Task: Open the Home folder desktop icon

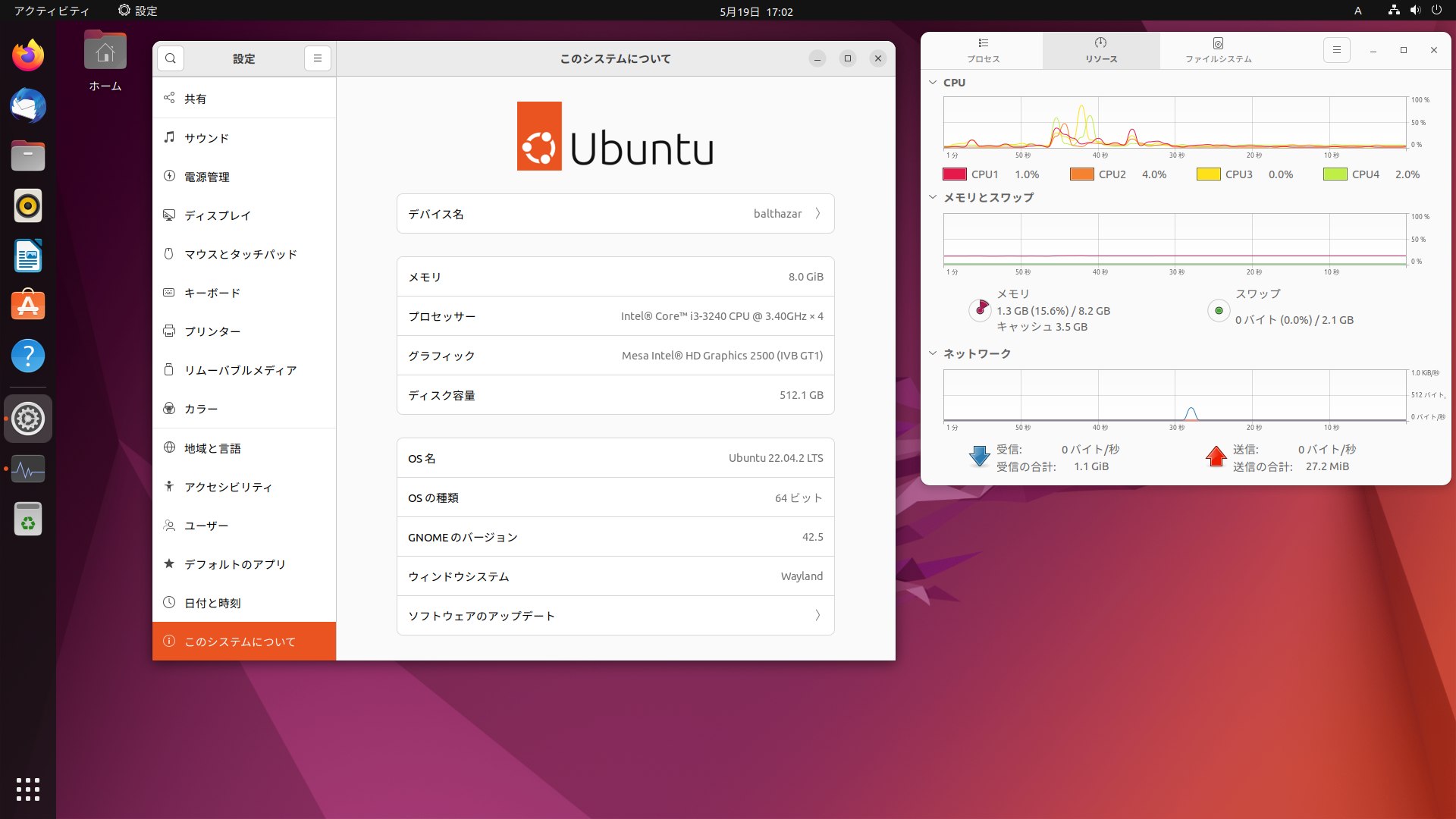Action: tap(105, 61)
